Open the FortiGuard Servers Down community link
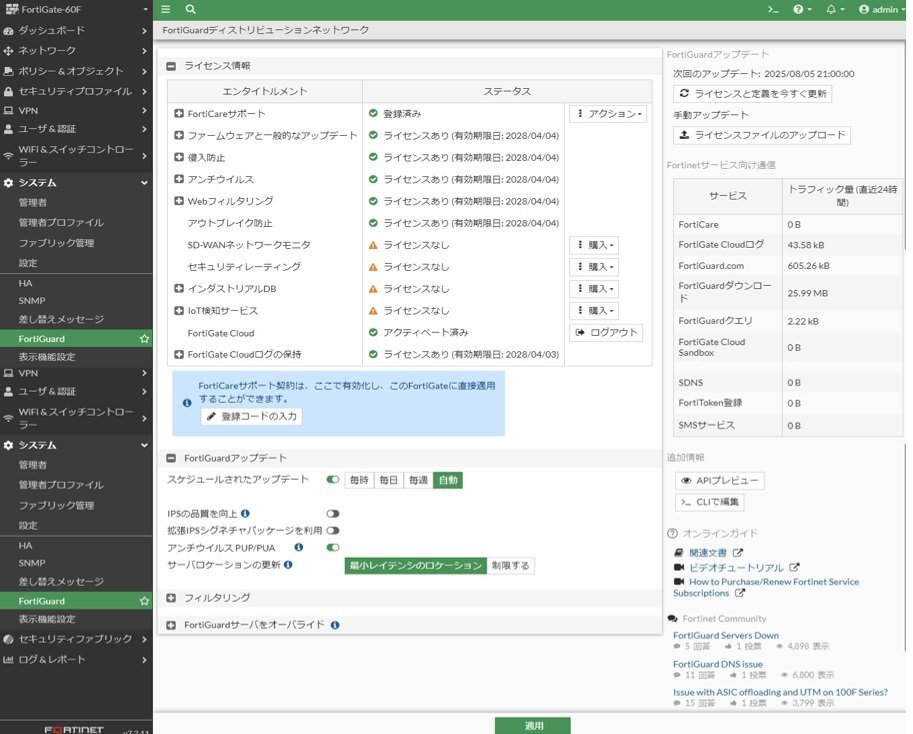 click(725, 635)
